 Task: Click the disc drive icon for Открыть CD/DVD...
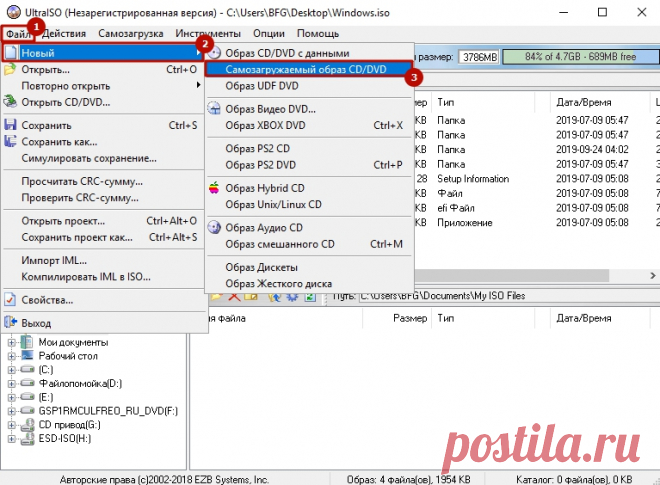point(10,101)
